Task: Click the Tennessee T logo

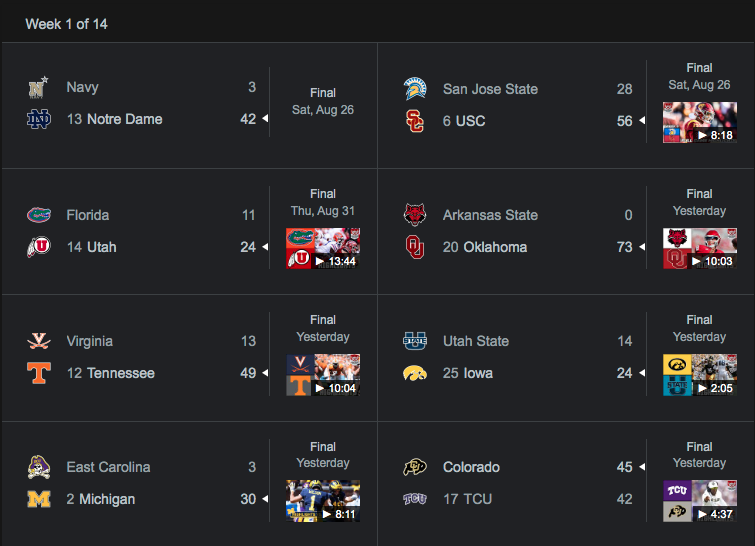Action: click(38, 373)
